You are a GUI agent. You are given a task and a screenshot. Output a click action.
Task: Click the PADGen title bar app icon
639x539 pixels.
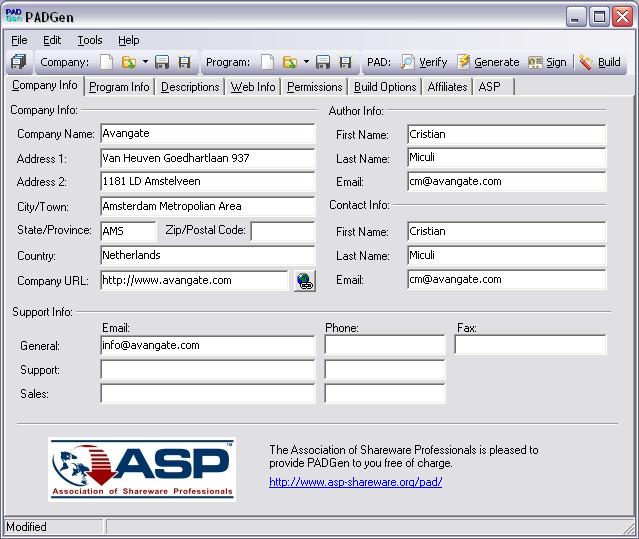pyautogui.click(x=13, y=15)
